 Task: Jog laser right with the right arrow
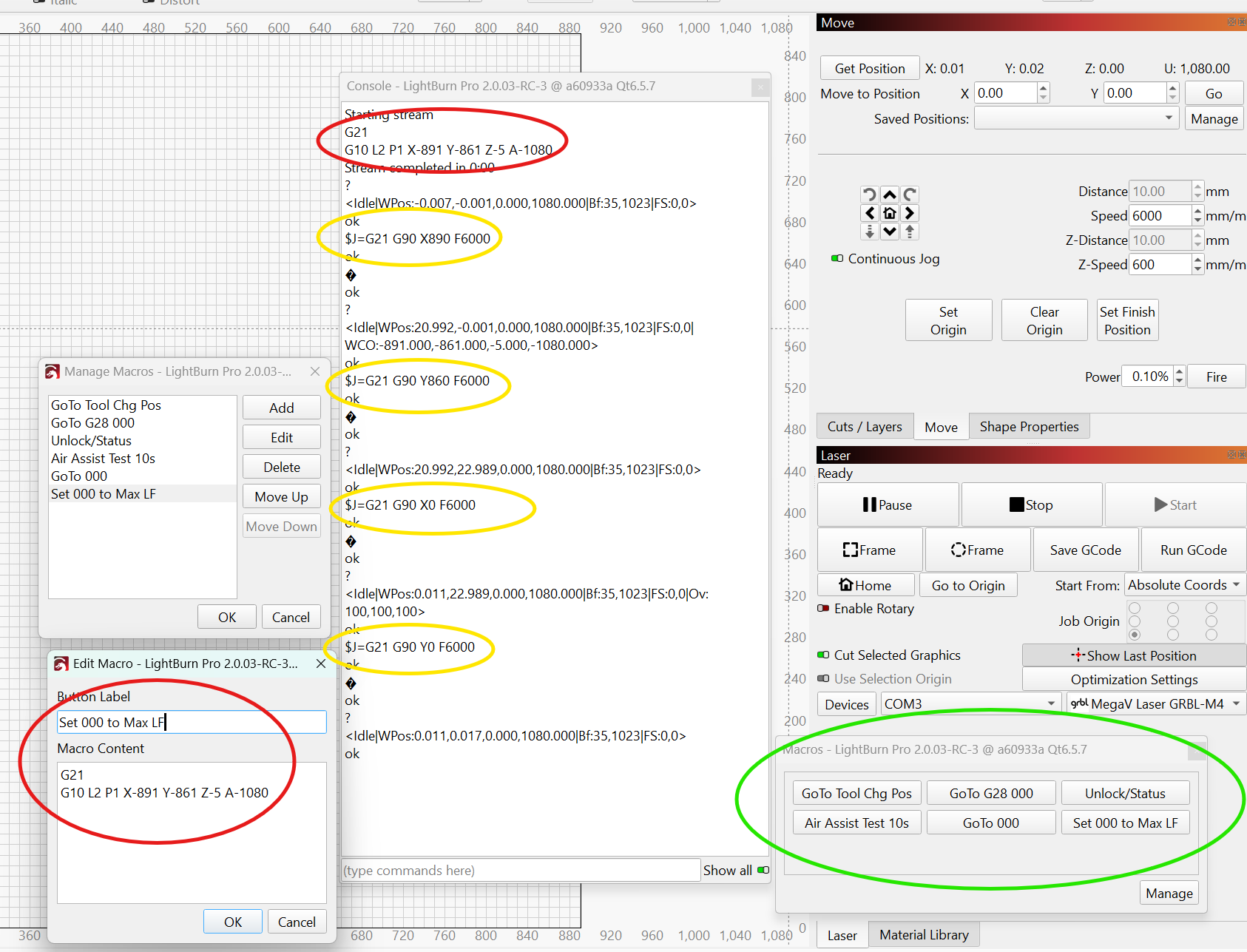[x=910, y=213]
